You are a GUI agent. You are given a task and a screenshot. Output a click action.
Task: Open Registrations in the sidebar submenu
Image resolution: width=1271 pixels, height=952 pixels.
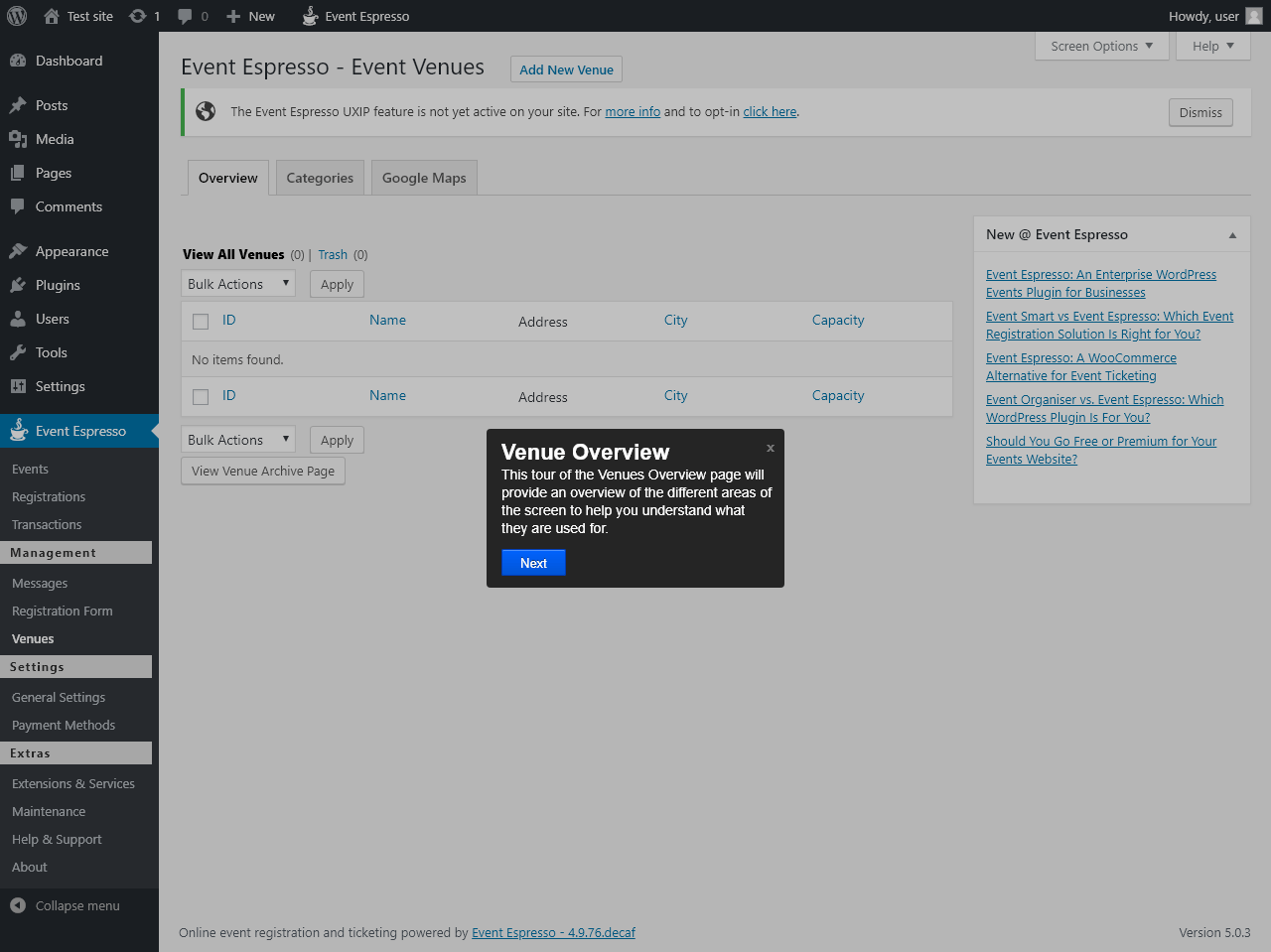[x=49, y=496]
